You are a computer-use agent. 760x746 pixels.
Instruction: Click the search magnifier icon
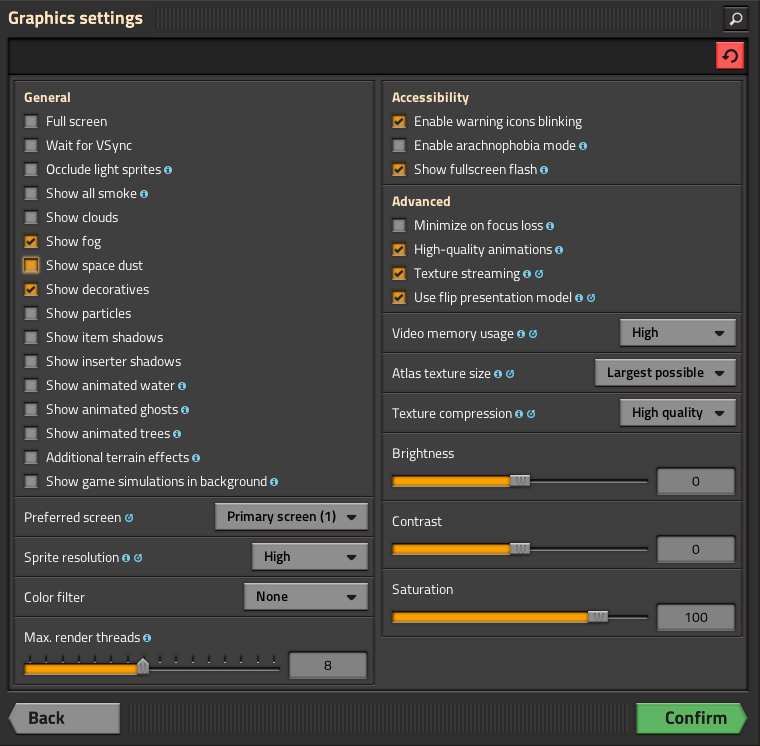pos(736,19)
